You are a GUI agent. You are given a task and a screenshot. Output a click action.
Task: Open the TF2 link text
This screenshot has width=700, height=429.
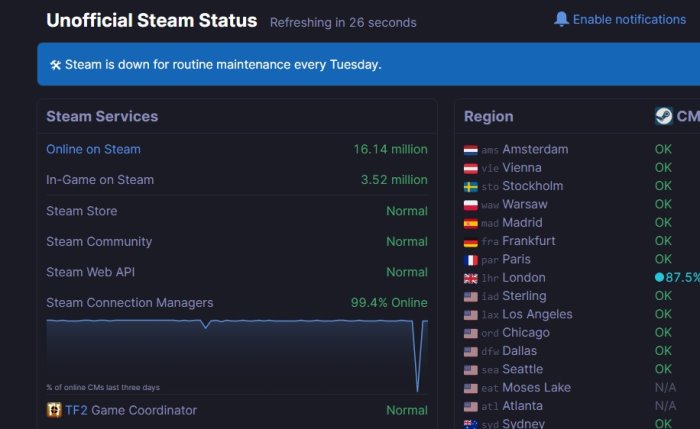(x=76, y=410)
